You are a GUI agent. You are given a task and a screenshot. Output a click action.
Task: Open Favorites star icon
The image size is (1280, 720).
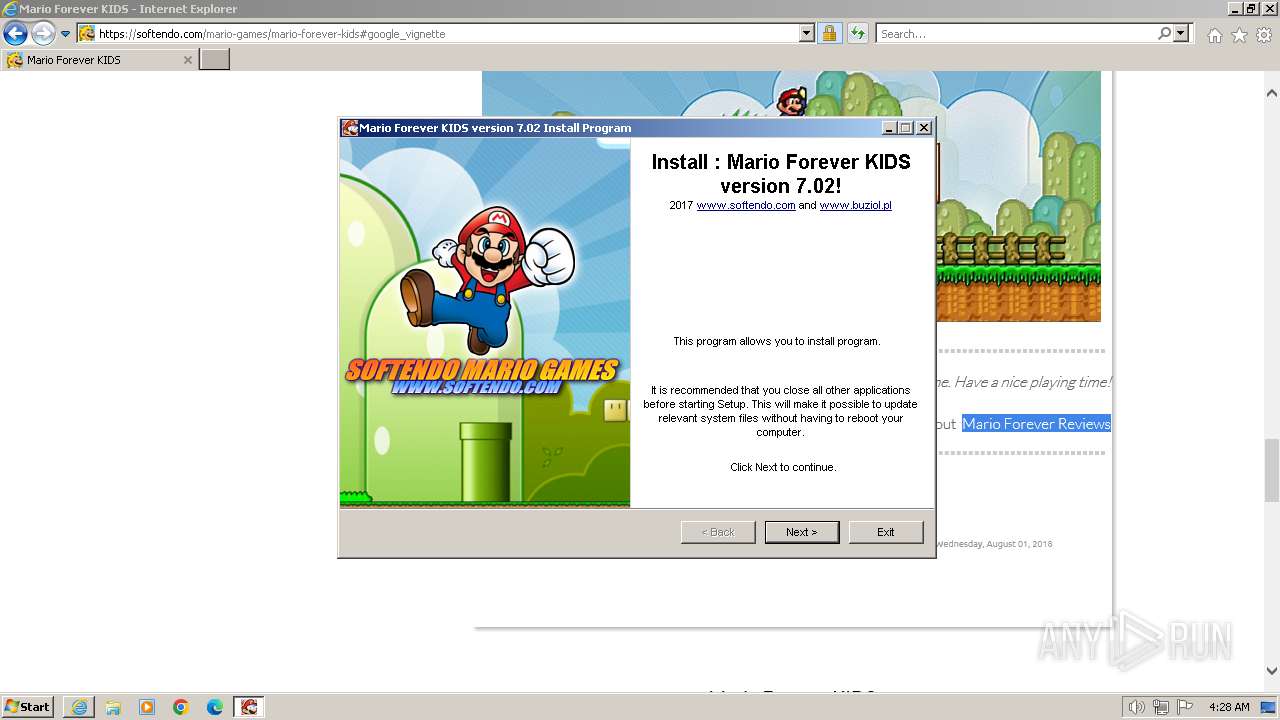click(1239, 35)
